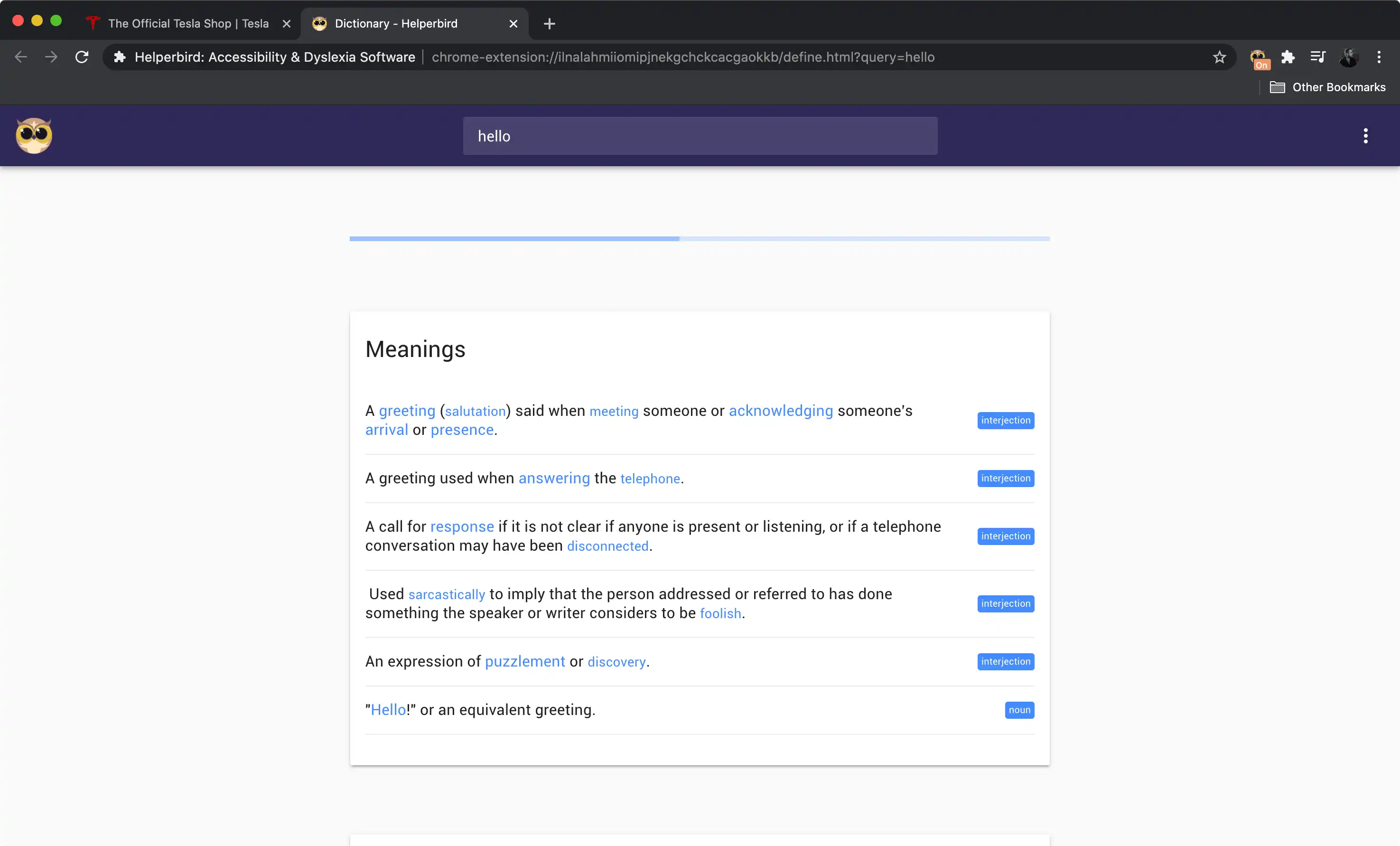The width and height of the screenshot is (1400, 846).
Task: Open a new browser tab
Action: 549,23
